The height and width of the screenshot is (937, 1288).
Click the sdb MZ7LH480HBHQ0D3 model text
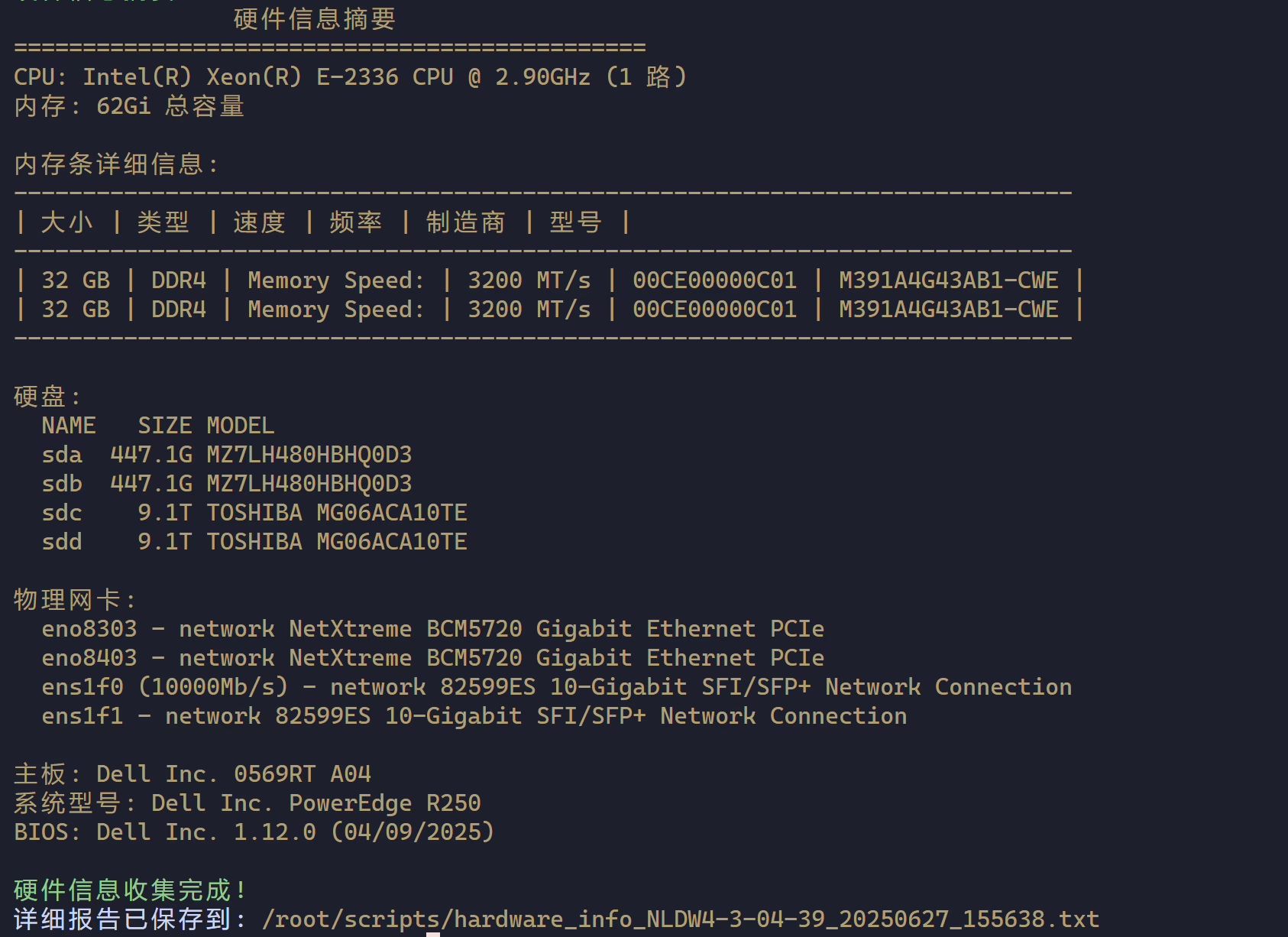click(309, 484)
